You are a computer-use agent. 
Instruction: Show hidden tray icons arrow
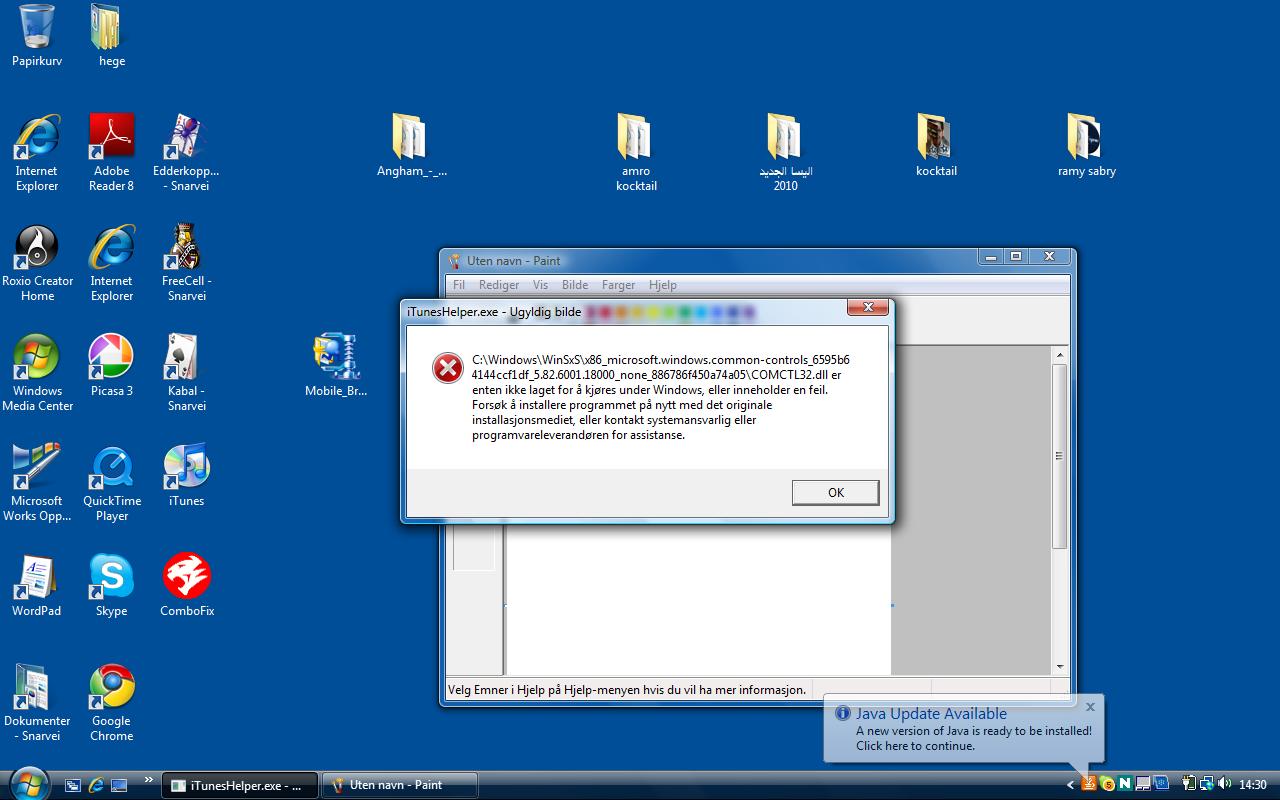(1070, 785)
